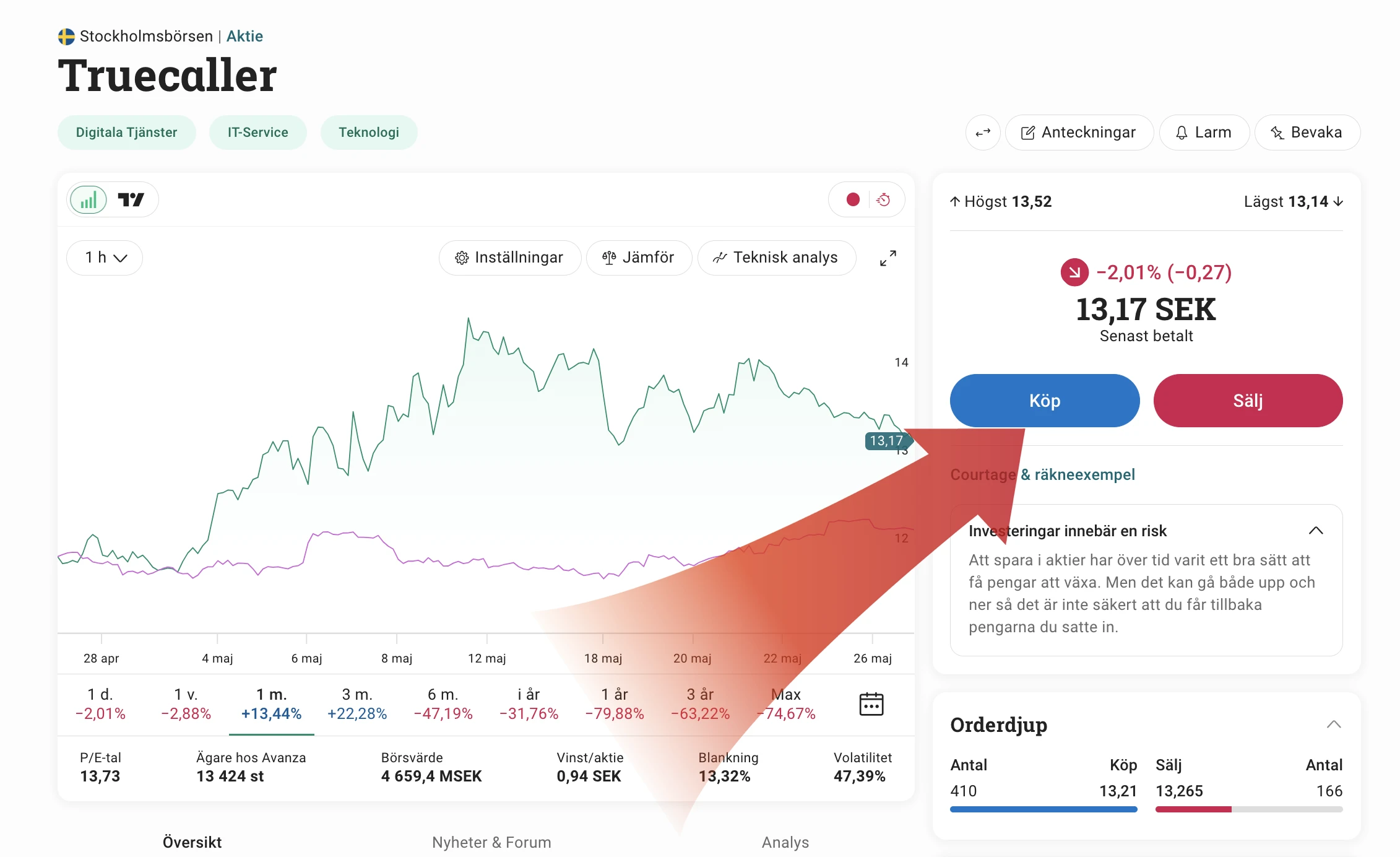
Task: Select the green bar chart icon
Action: (89, 200)
